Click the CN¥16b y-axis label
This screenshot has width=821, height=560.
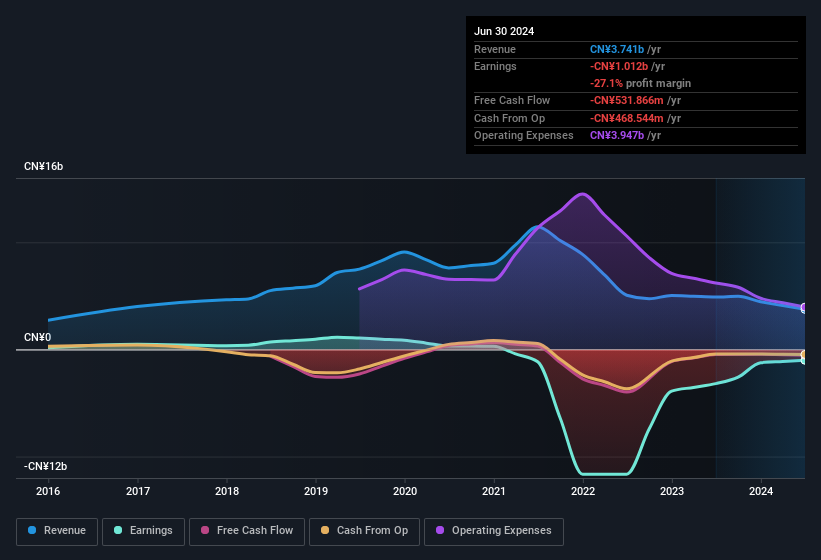coord(43,166)
